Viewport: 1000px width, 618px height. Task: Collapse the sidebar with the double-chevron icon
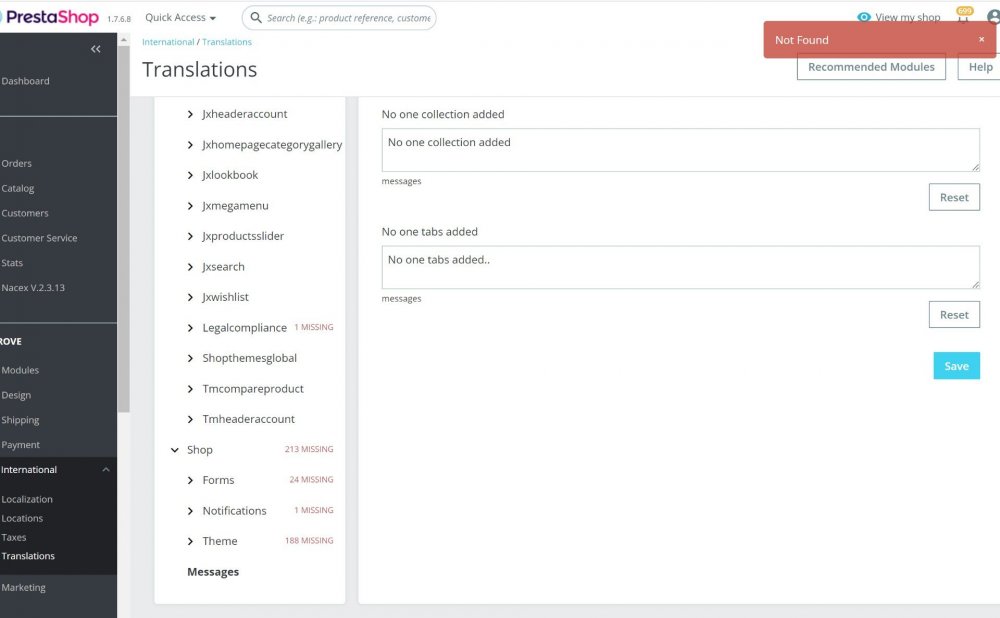95,48
